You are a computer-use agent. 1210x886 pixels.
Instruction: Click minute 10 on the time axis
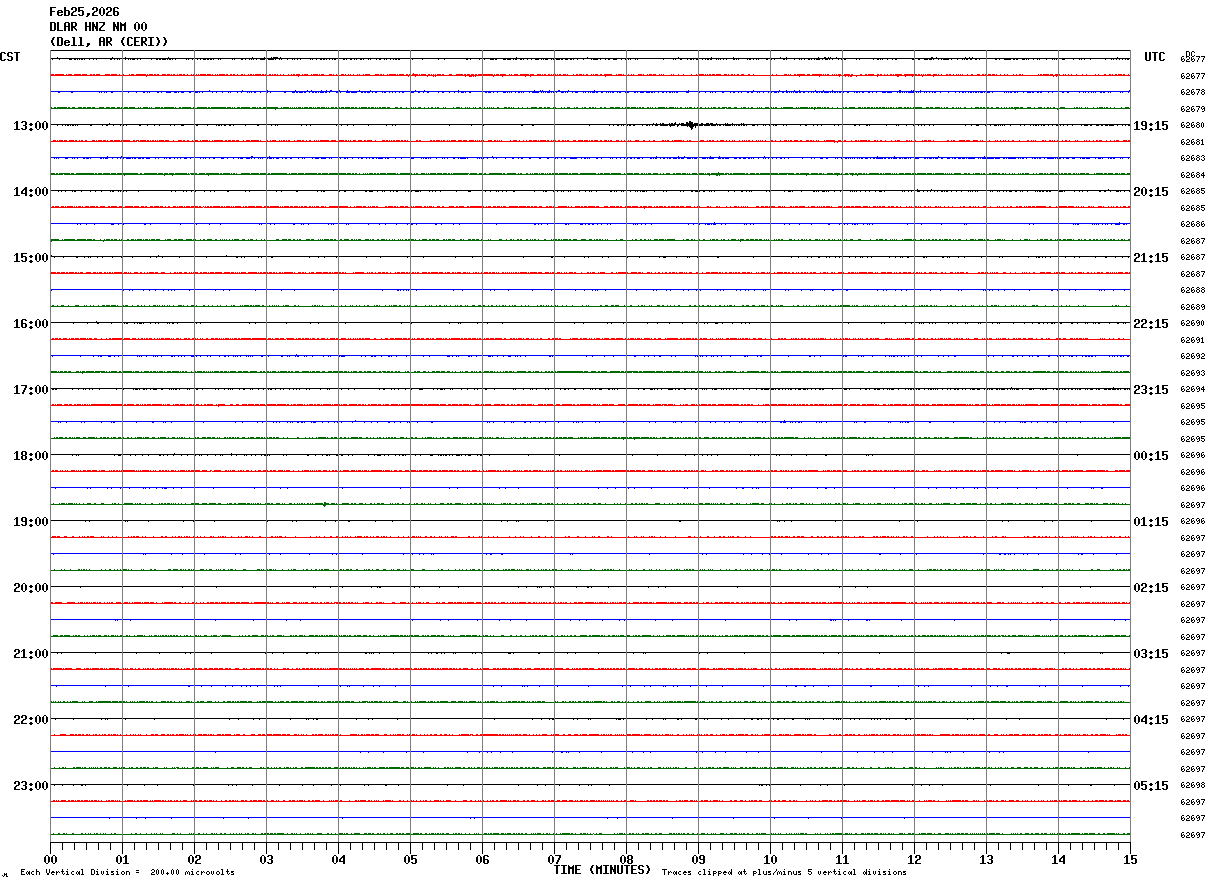pyautogui.click(x=771, y=859)
